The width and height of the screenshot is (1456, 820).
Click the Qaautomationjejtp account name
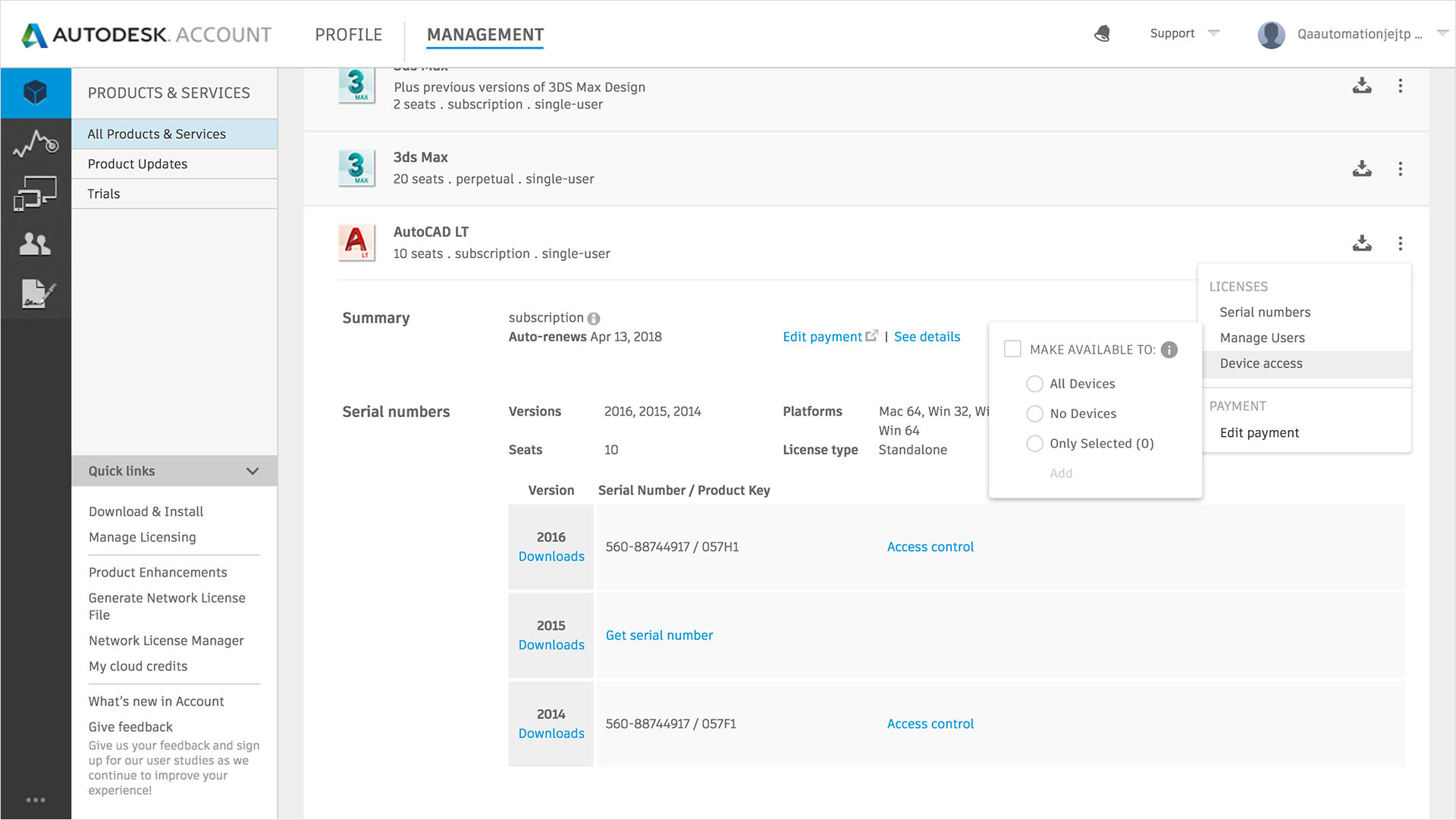pos(1359,34)
